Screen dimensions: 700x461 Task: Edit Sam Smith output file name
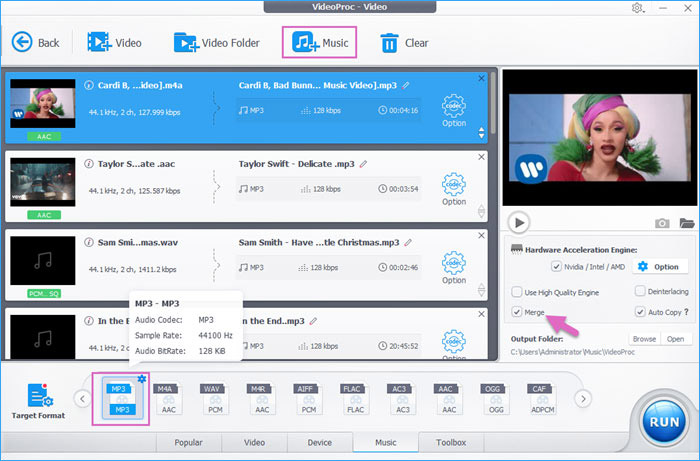tap(408, 242)
